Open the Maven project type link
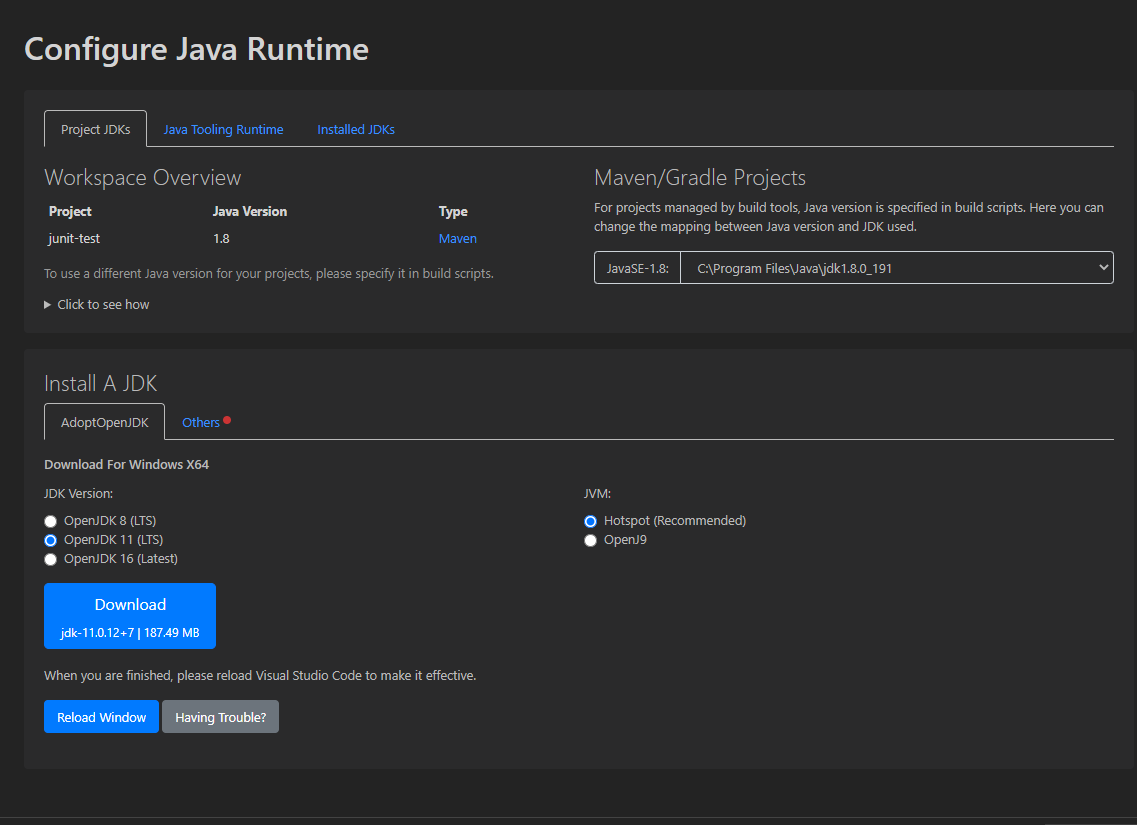Viewport: 1137px width, 825px height. pos(457,238)
